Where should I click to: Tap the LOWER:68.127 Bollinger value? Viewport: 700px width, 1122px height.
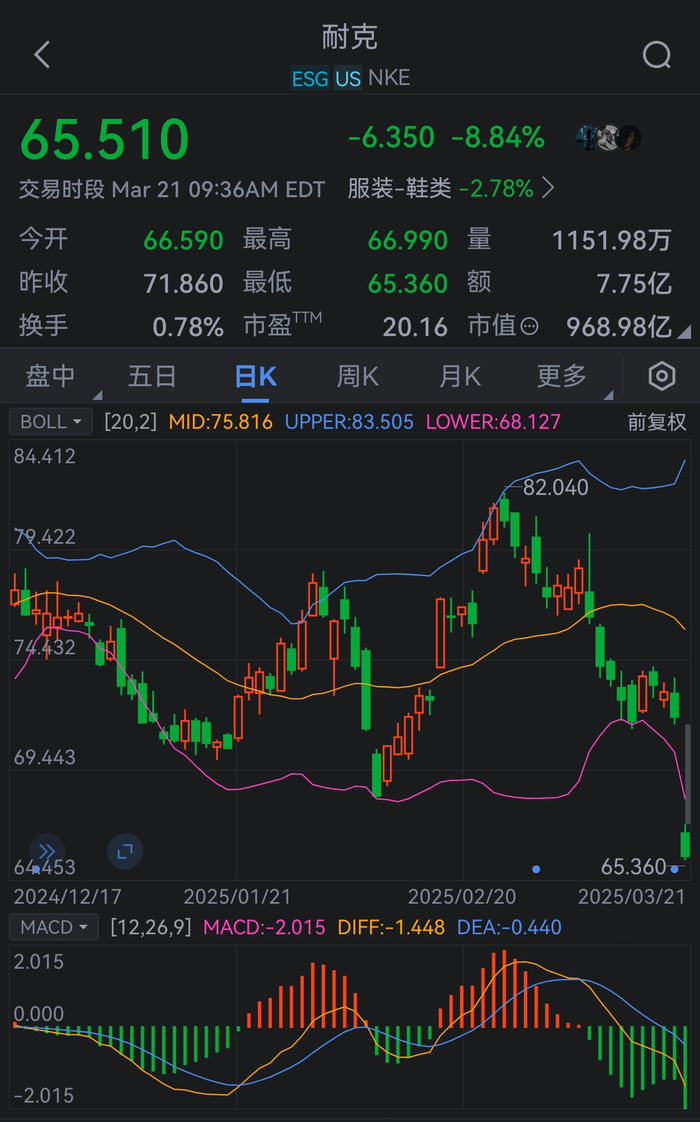(493, 422)
